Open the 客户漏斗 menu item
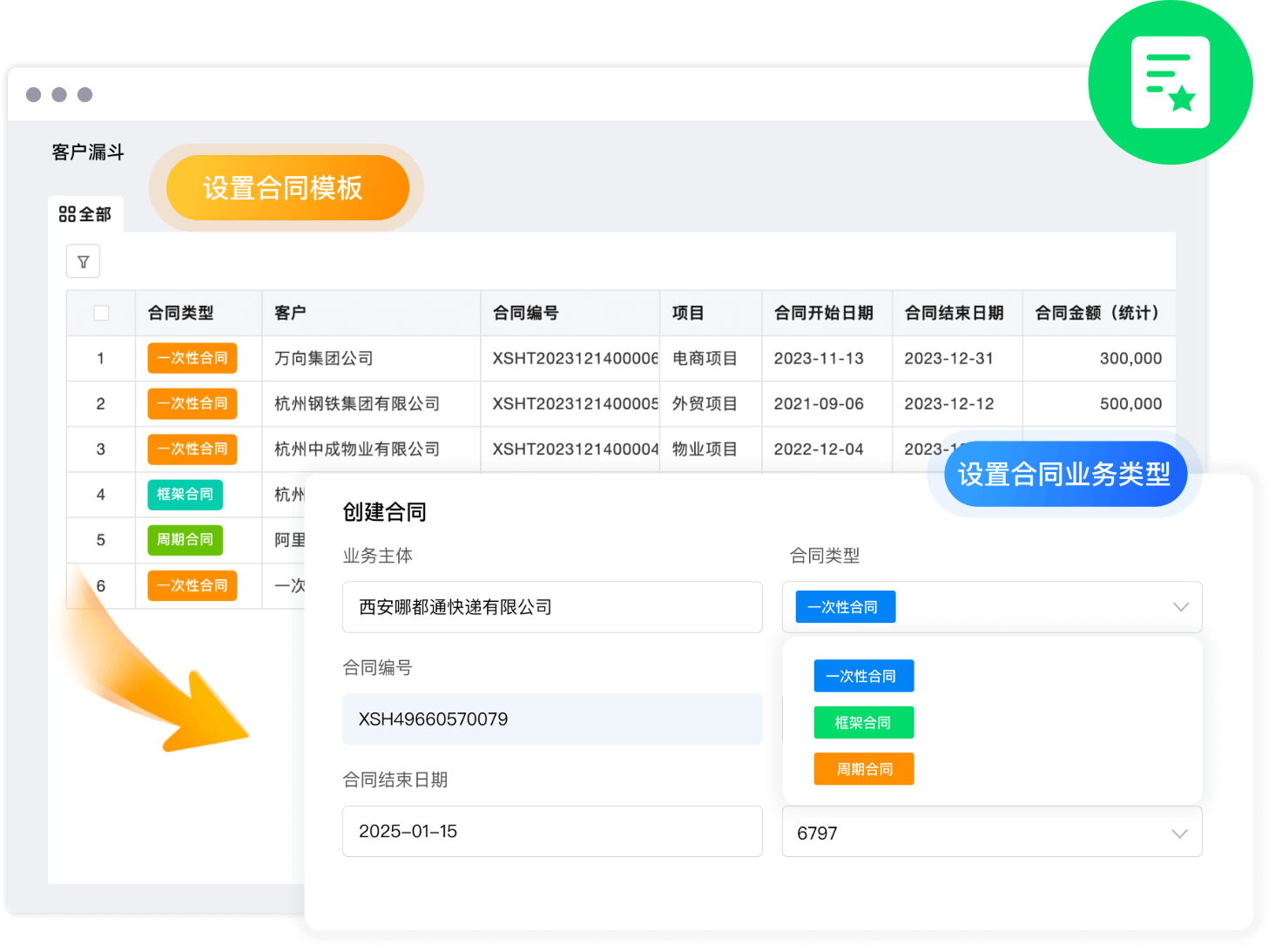This screenshot has height=952, width=1275. click(x=88, y=152)
